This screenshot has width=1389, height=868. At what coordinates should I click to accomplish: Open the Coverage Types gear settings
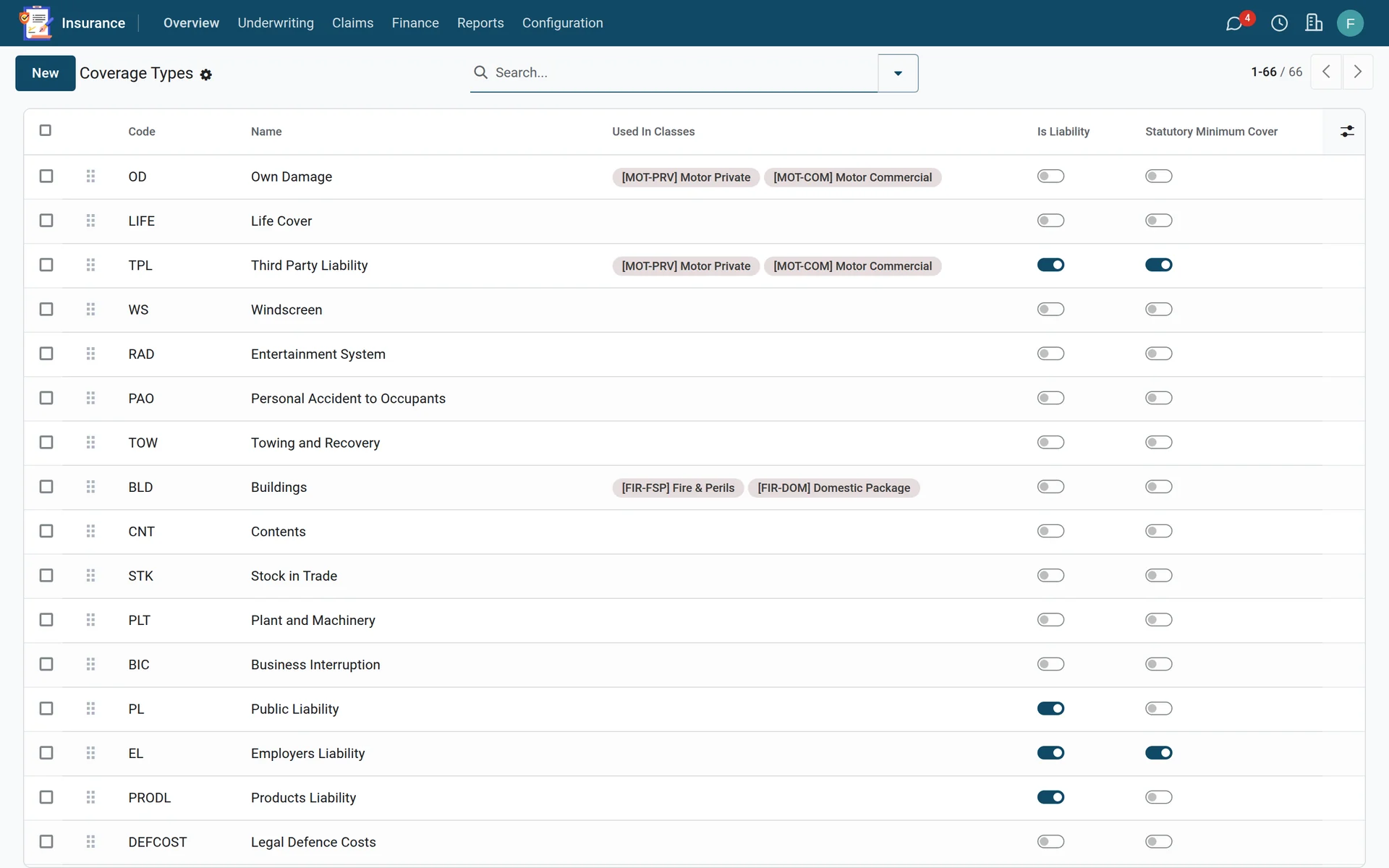206,75
